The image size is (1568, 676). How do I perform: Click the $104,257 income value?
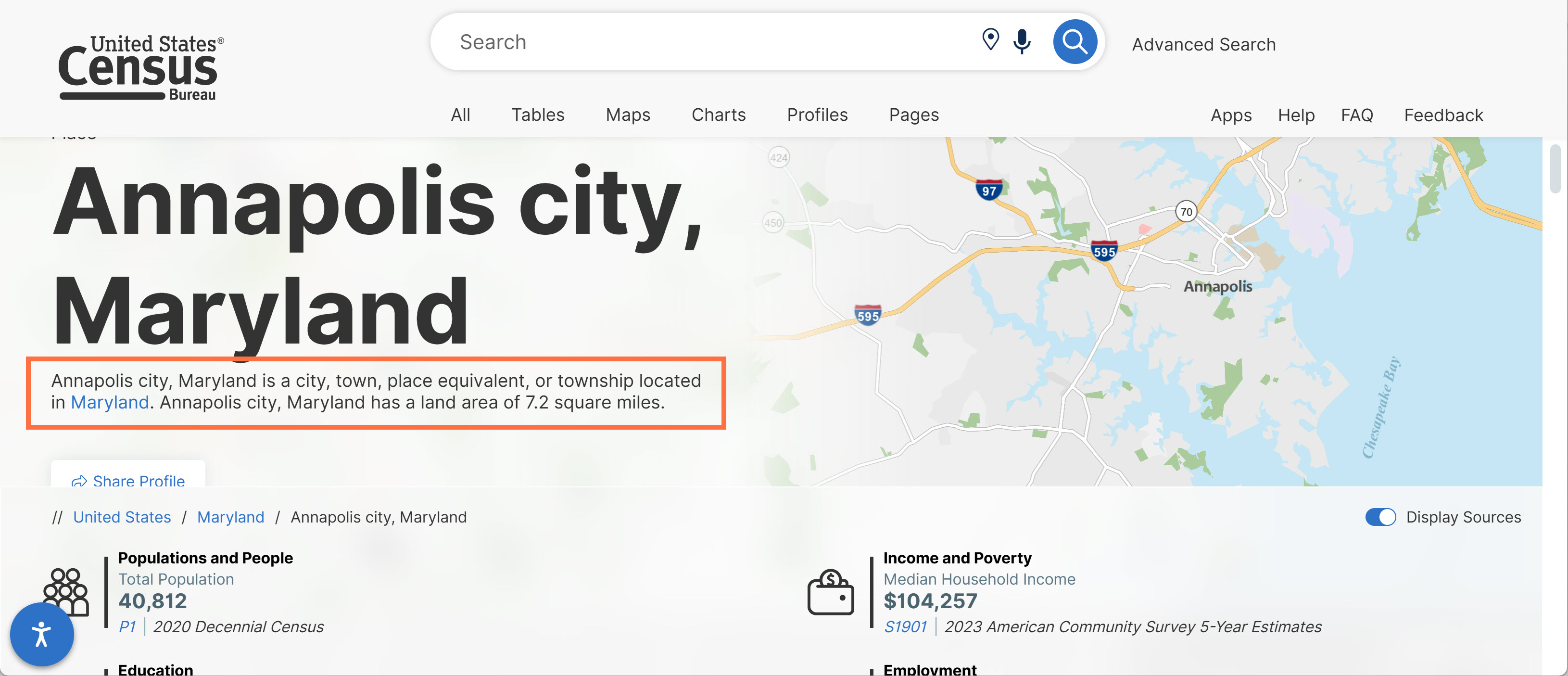930,601
